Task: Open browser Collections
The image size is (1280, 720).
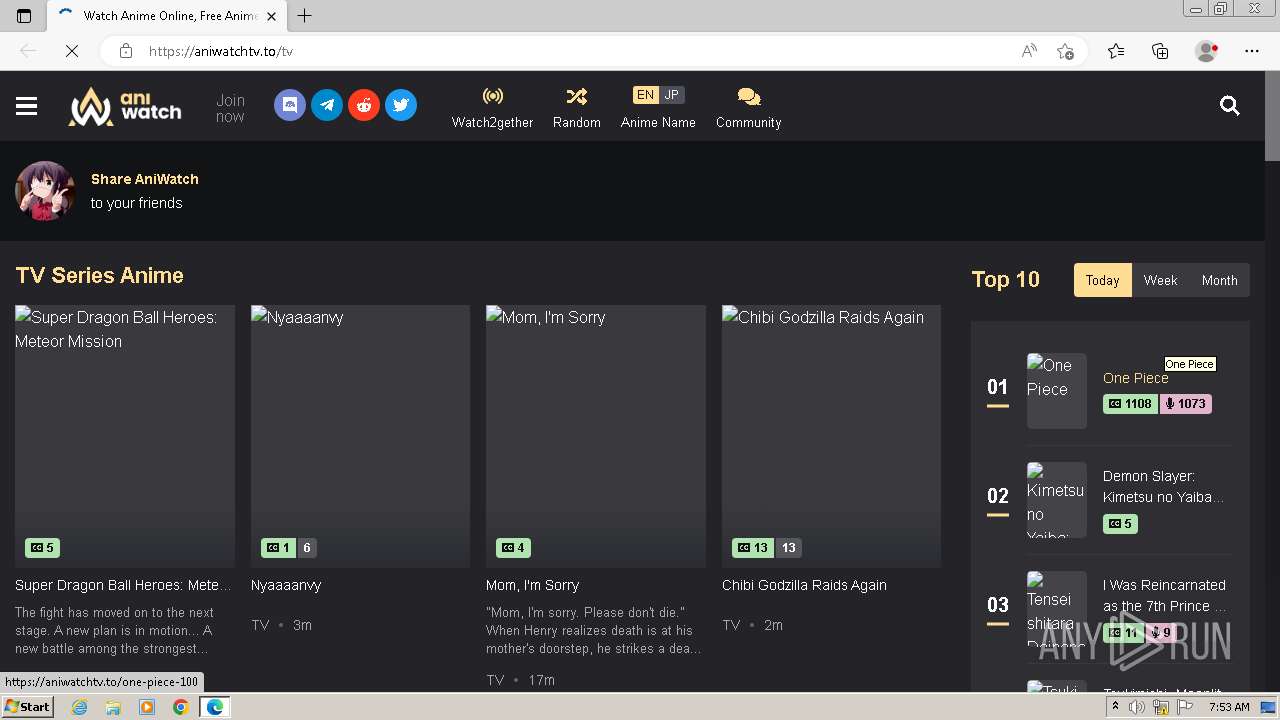Action: (1160, 51)
